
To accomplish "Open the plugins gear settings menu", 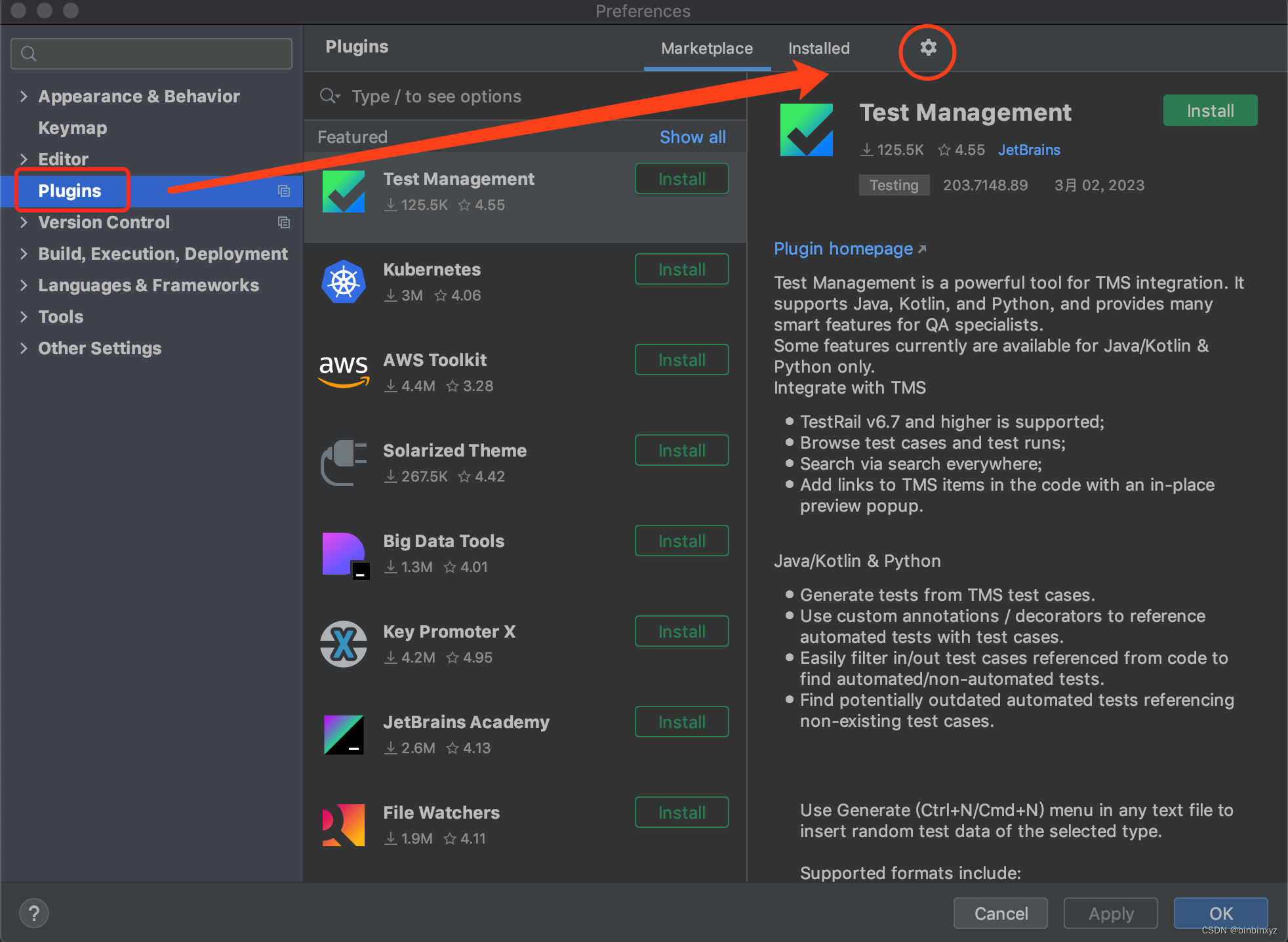I will tap(928, 47).
